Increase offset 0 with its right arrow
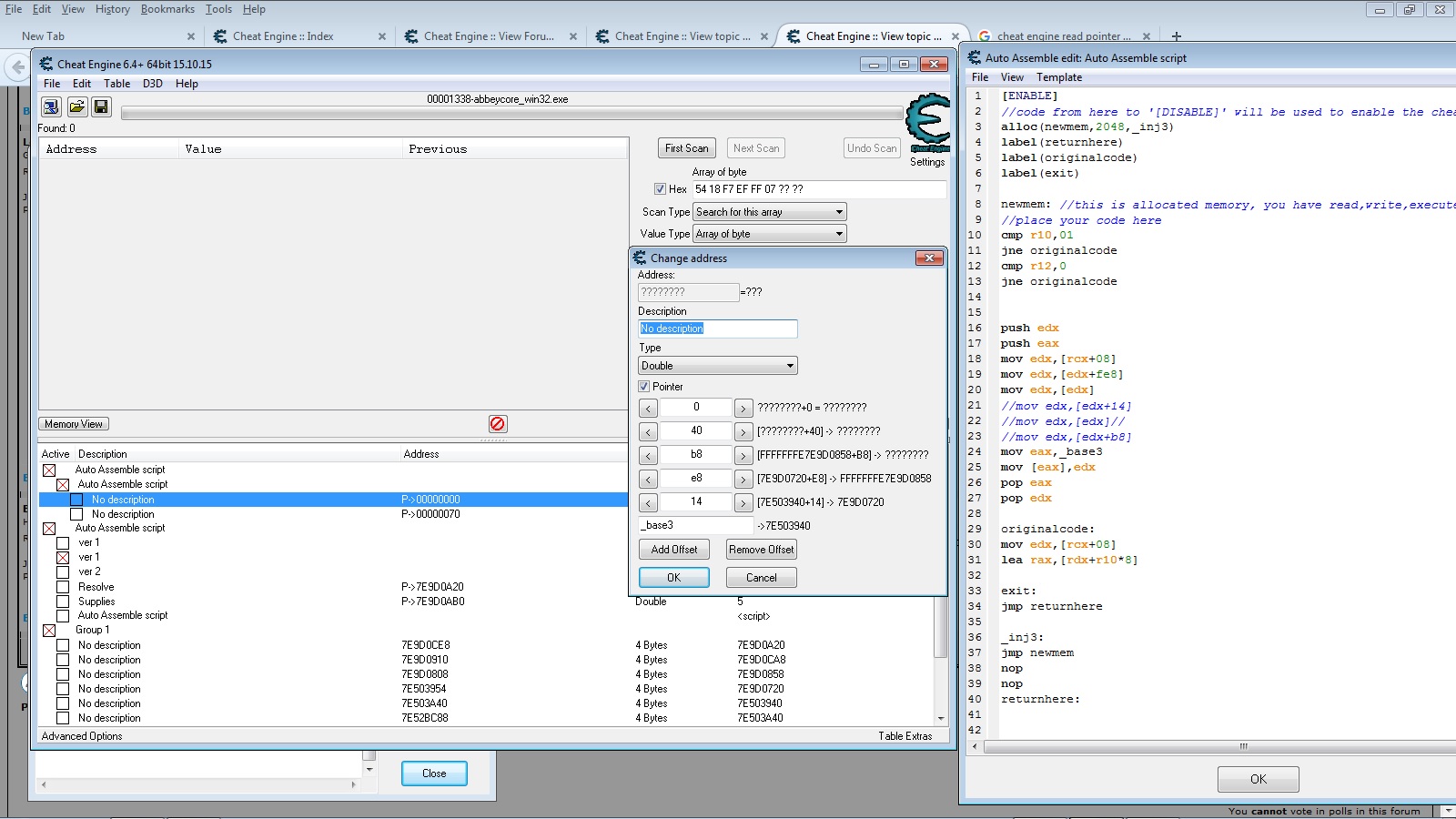The width and height of the screenshot is (1456, 819). pos(743,408)
